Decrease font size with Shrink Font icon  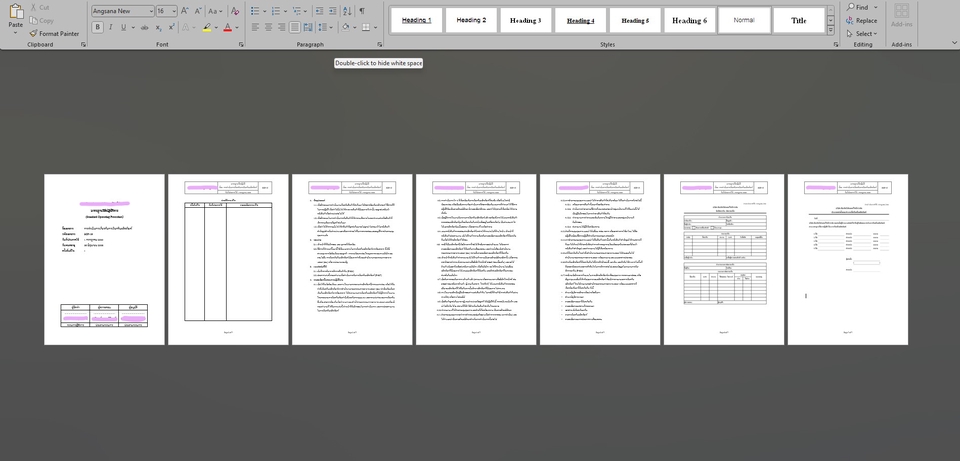pos(198,11)
